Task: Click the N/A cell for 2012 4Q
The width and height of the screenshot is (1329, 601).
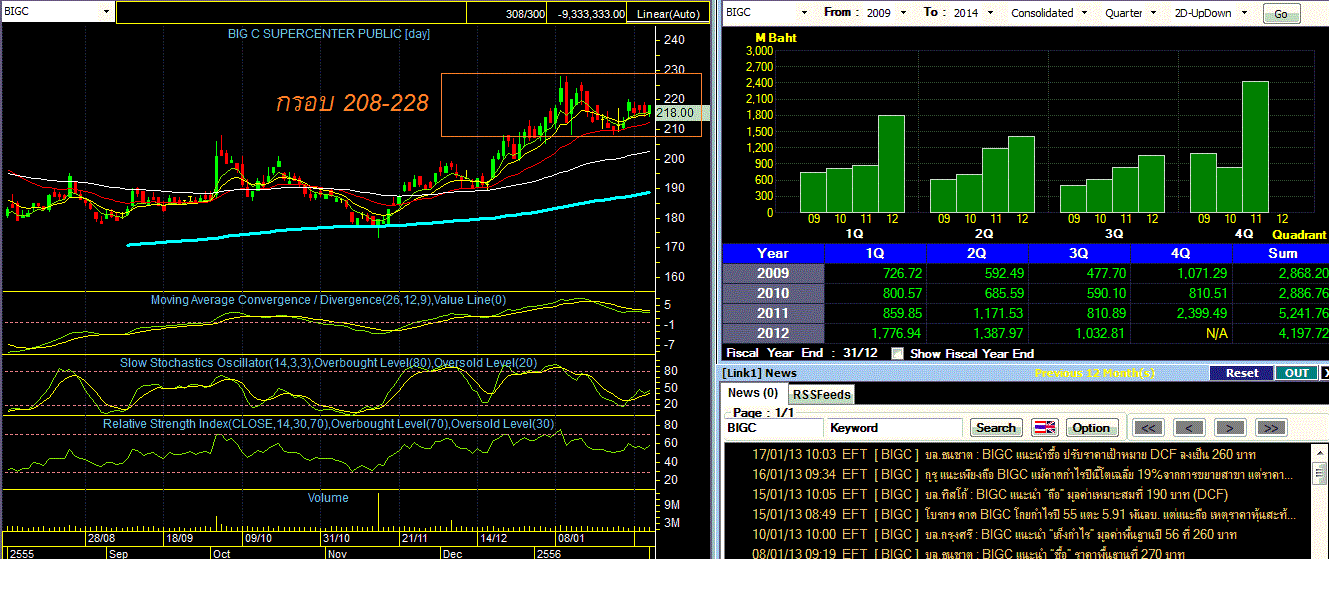Action: [x=1181, y=333]
